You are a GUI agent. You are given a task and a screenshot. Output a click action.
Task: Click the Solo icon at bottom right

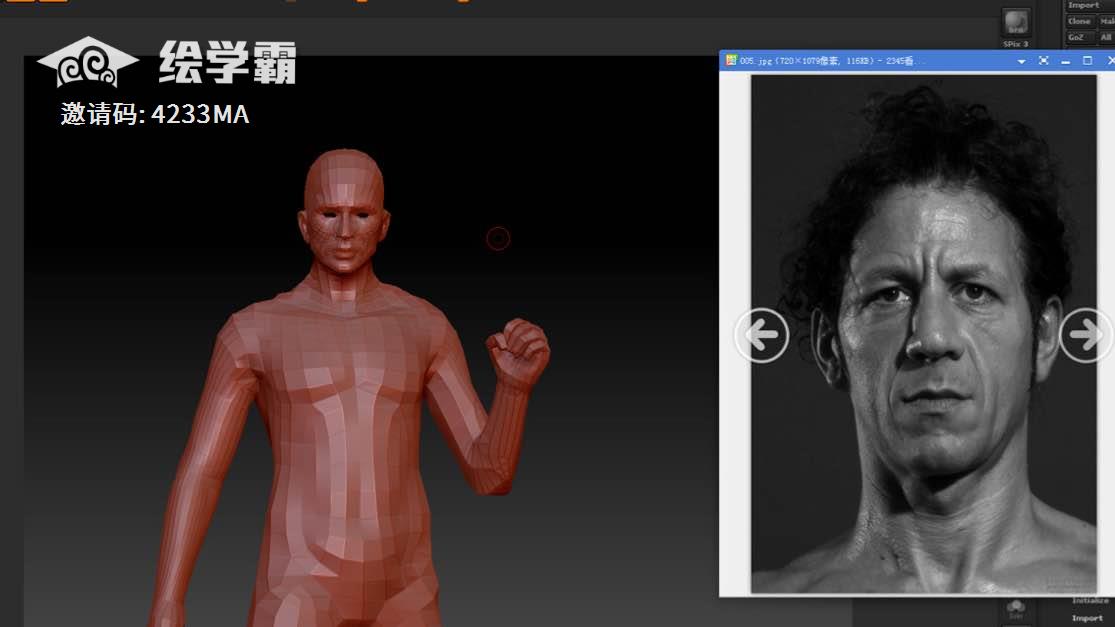(1015, 609)
